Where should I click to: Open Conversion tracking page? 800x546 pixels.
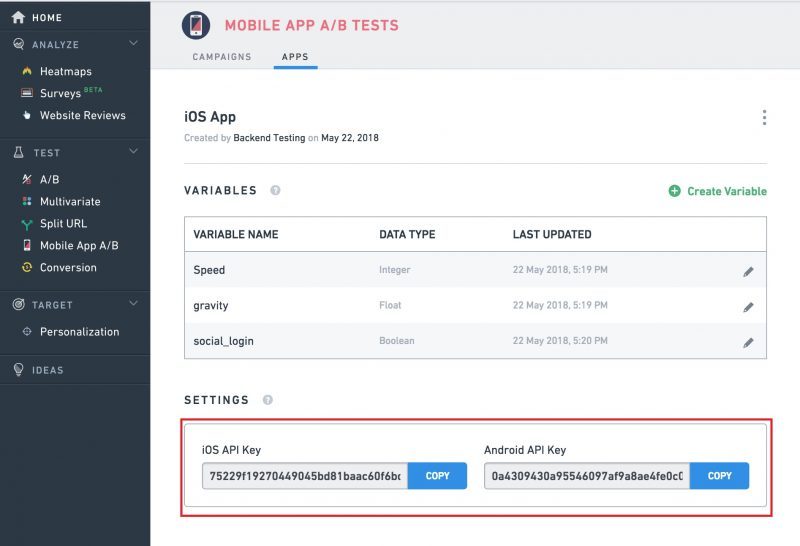68,267
